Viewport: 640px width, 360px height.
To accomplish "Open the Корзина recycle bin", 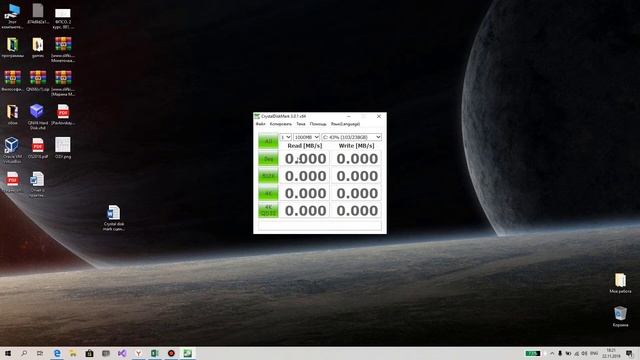I will (620, 317).
